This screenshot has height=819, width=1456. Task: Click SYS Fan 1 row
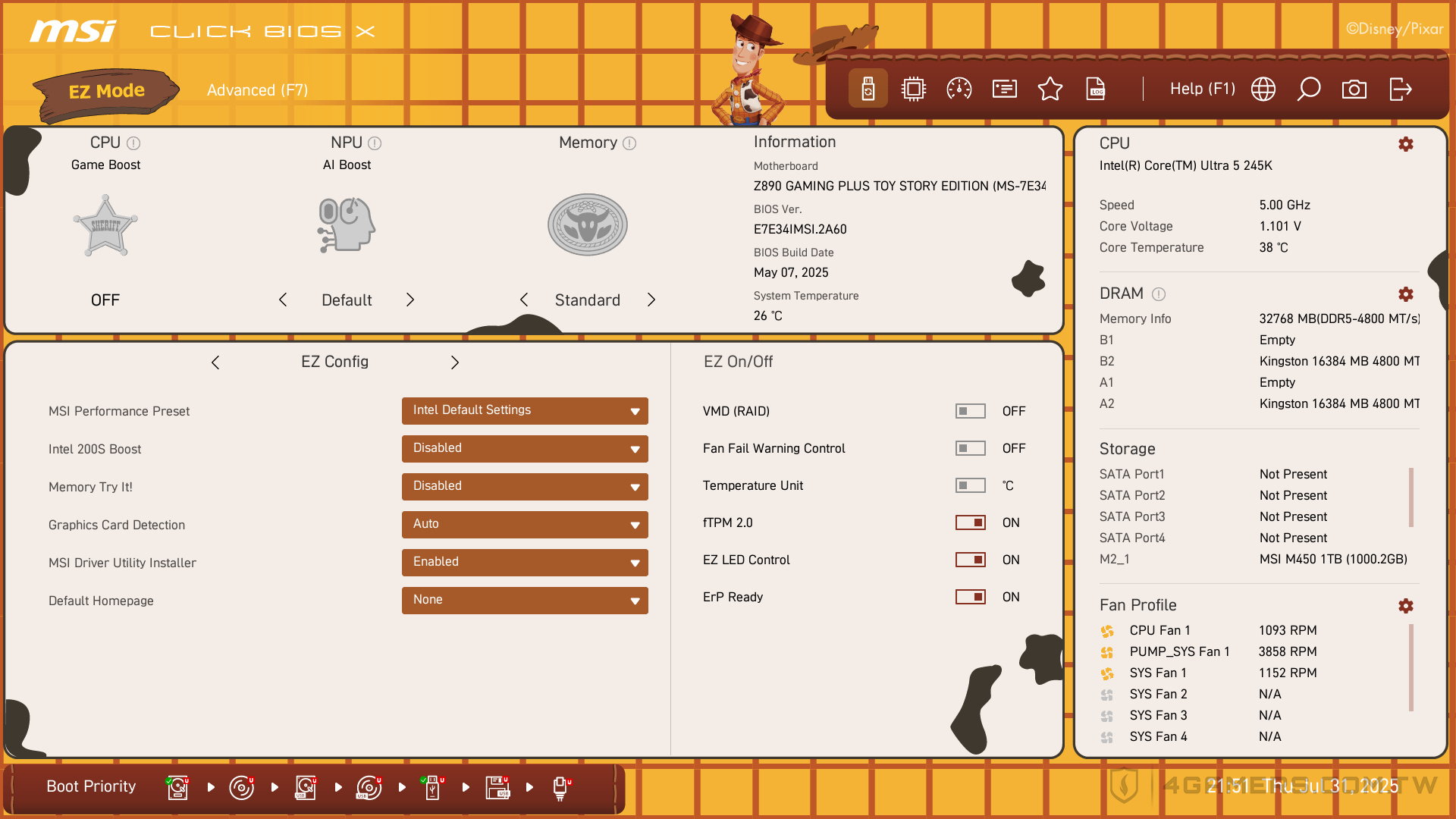coord(1209,673)
